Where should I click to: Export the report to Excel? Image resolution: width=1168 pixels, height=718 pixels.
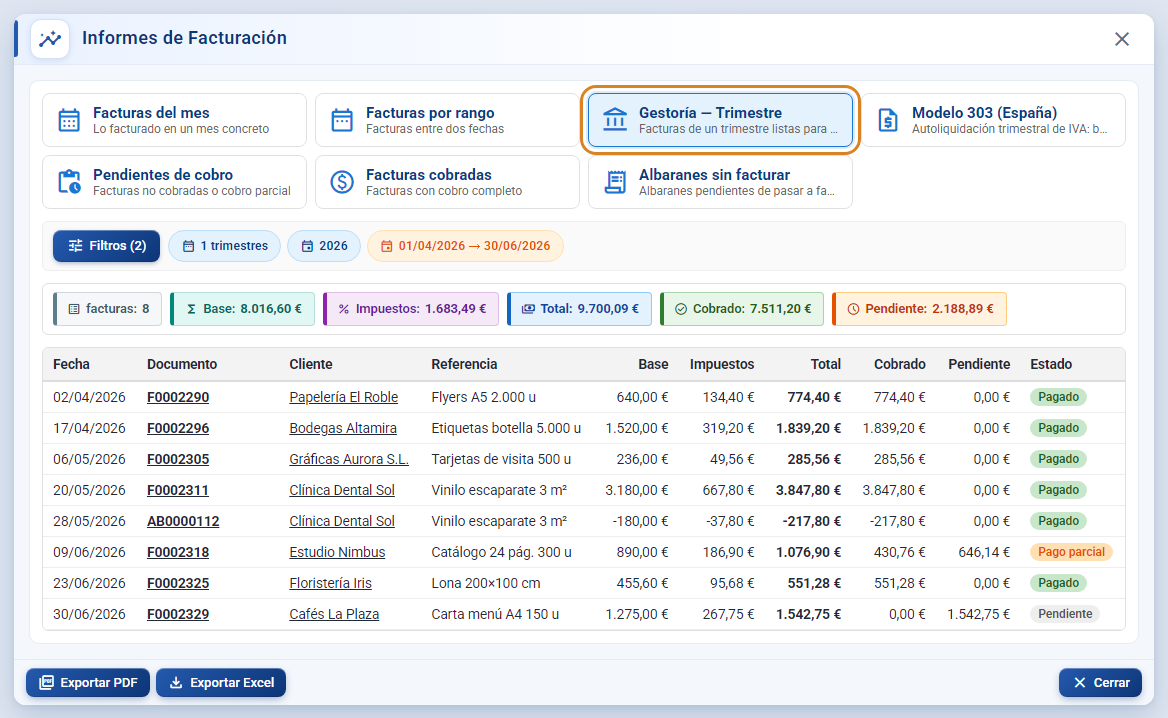(x=221, y=682)
